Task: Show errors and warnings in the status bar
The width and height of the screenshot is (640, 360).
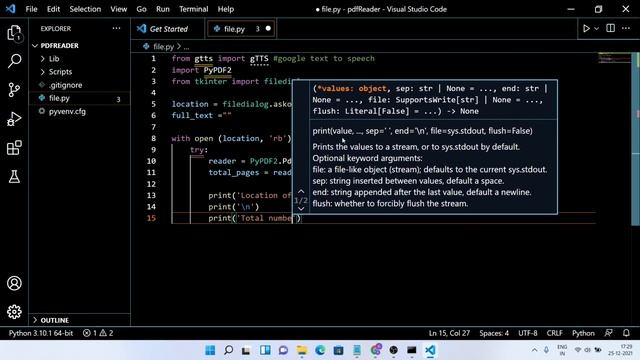Action: coord(98,333)
